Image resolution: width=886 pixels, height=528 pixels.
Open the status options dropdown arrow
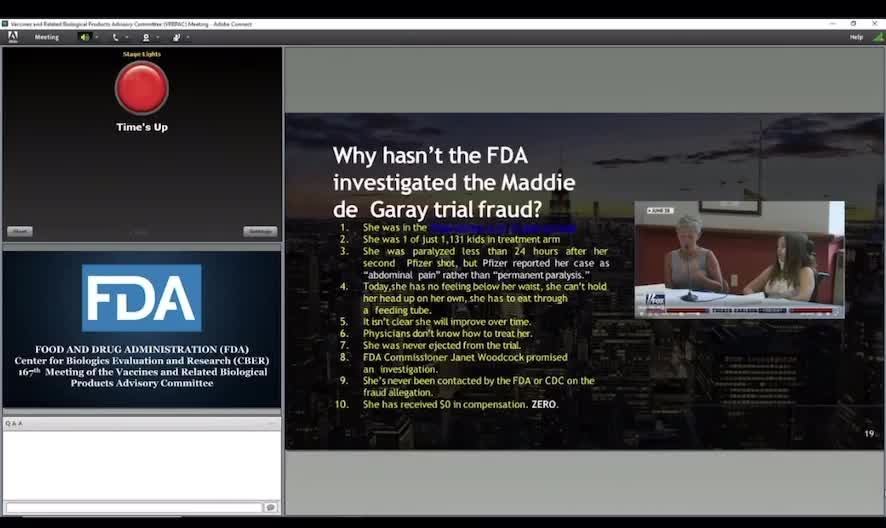click(x=188, y=37)
